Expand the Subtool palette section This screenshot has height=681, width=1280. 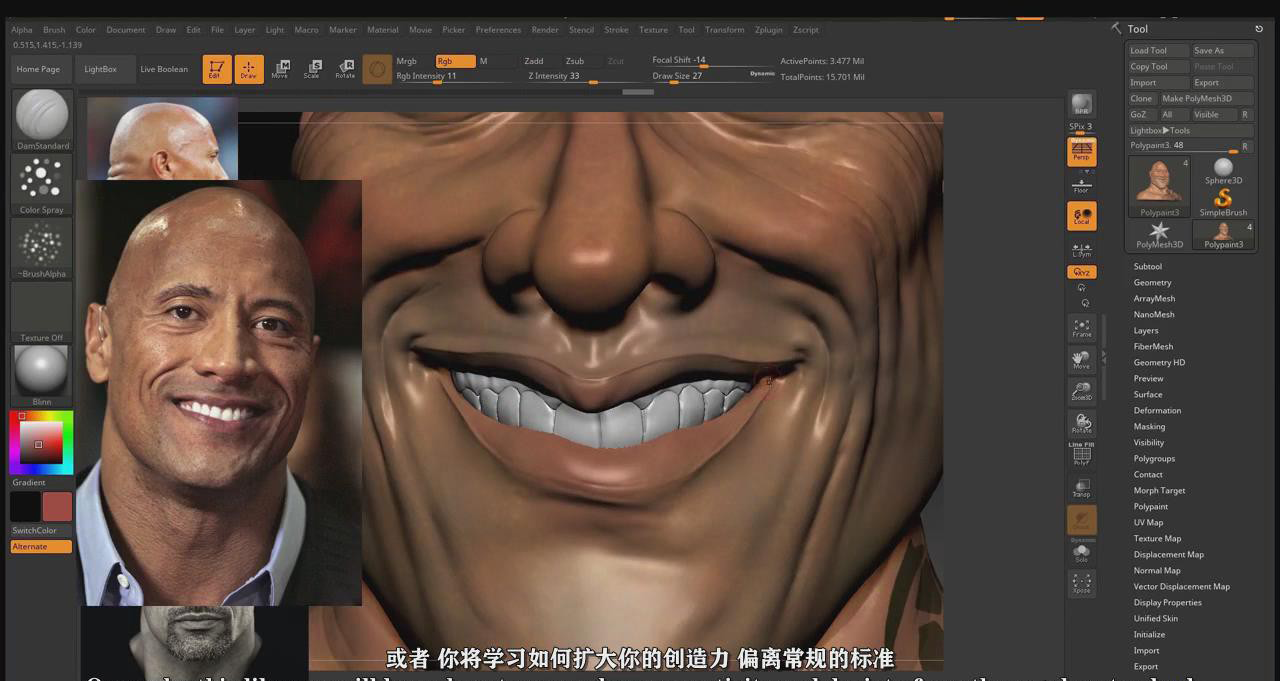pos(1148,267)
